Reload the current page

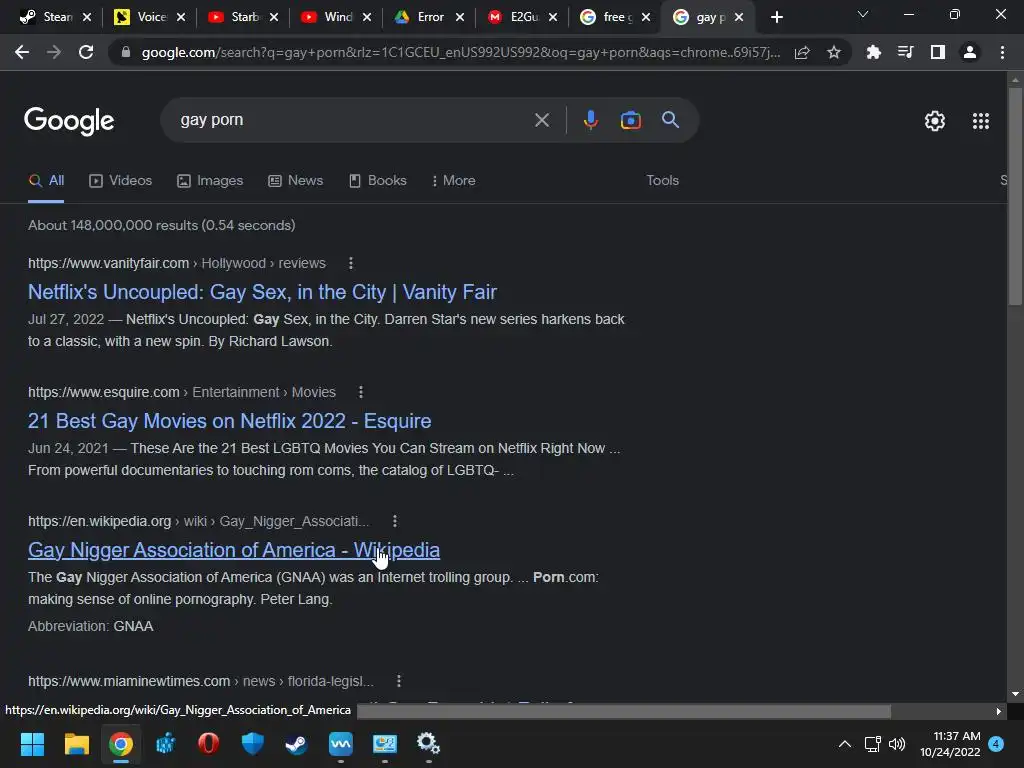86,52
